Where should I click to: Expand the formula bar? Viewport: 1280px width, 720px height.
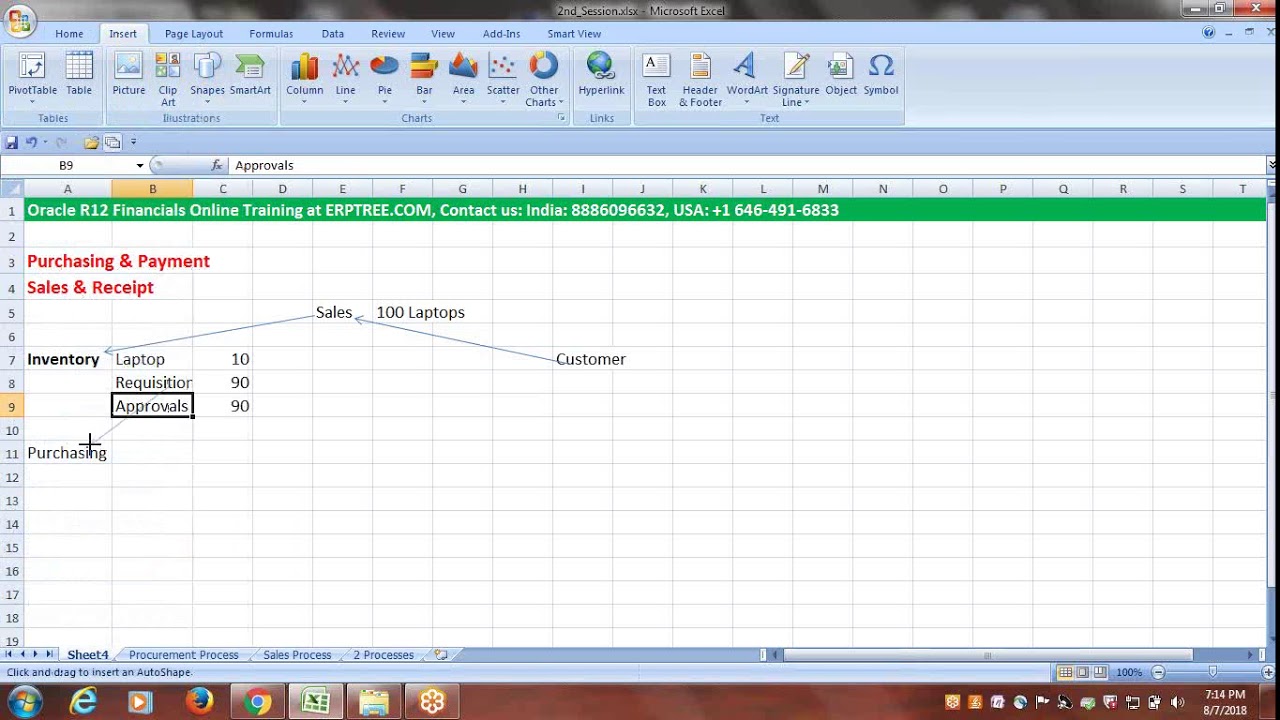pyautogui.click(x=1271, y=165)
